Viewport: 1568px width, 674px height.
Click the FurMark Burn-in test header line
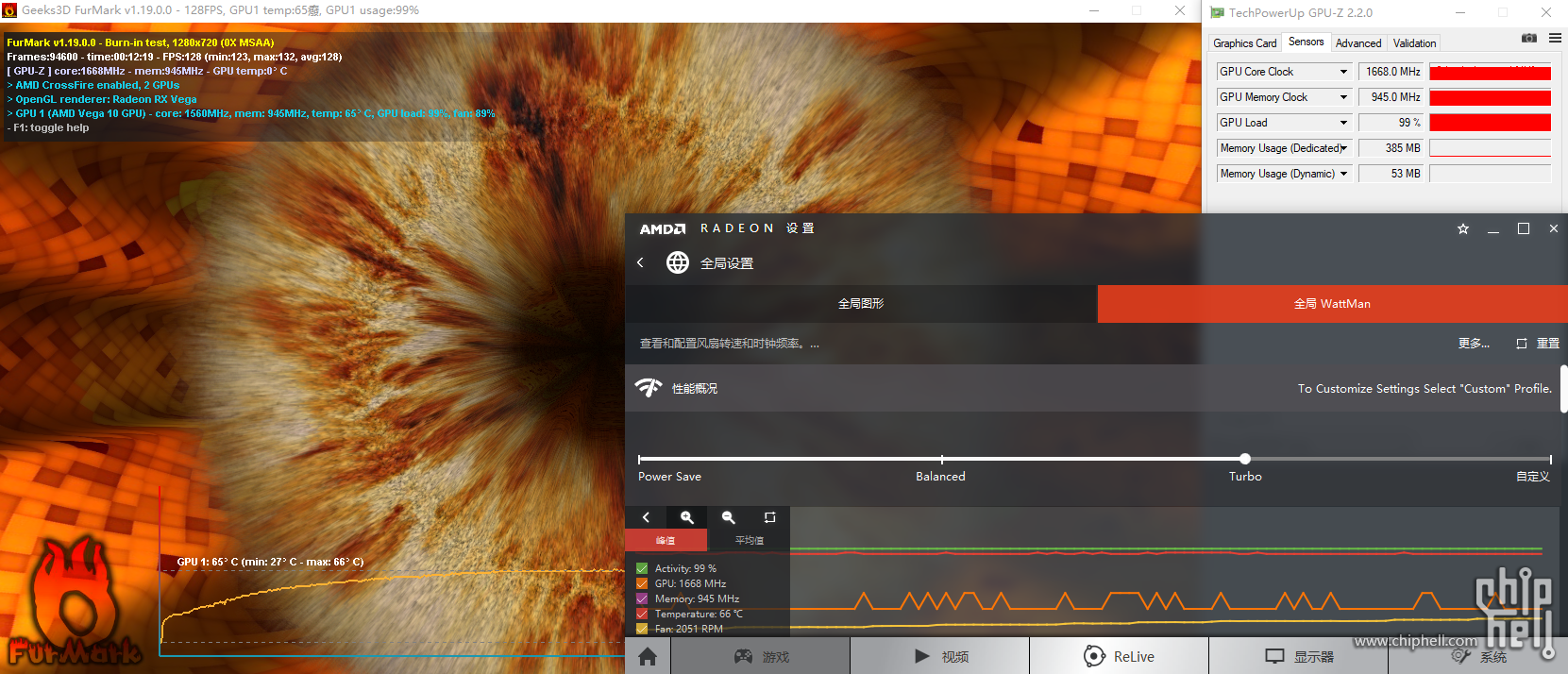pyautogui.click(x=141, y=42)
